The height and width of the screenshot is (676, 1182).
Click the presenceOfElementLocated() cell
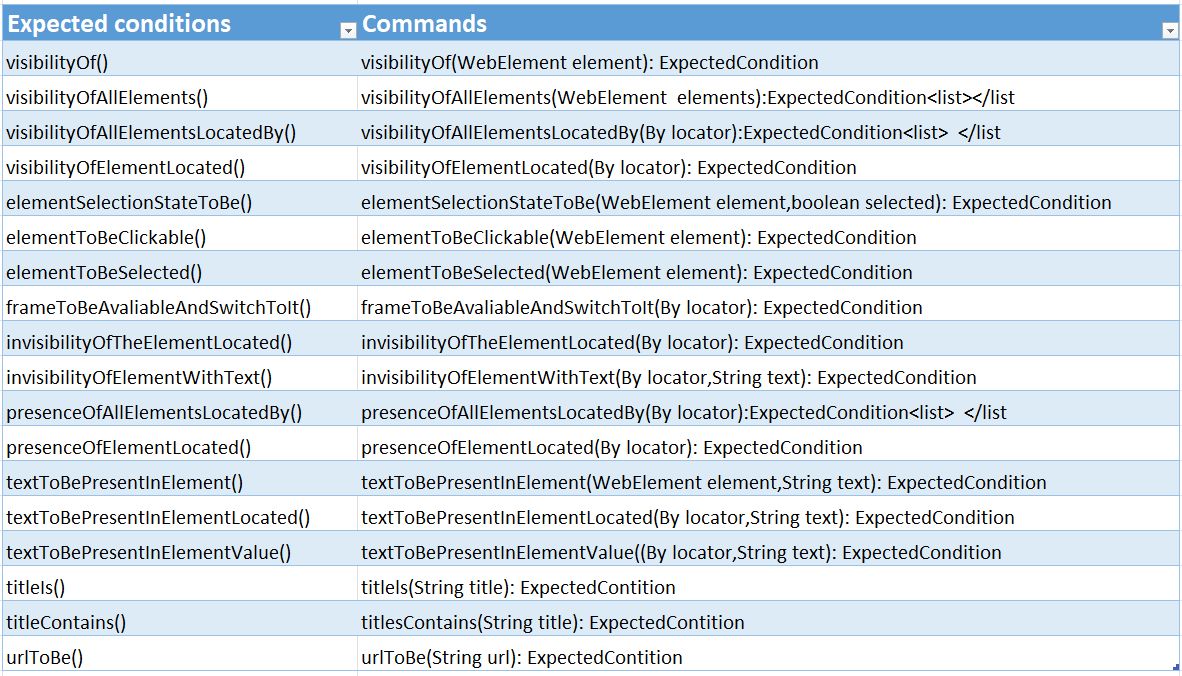pyautogui.click(x=179, y=448)
